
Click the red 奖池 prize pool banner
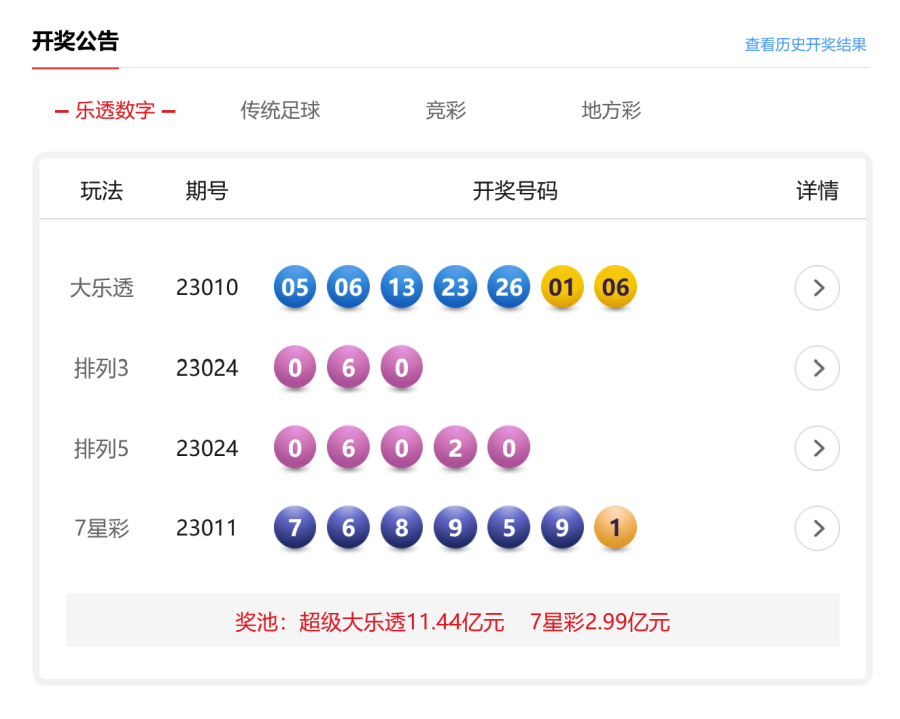click(x=452, y=622)
